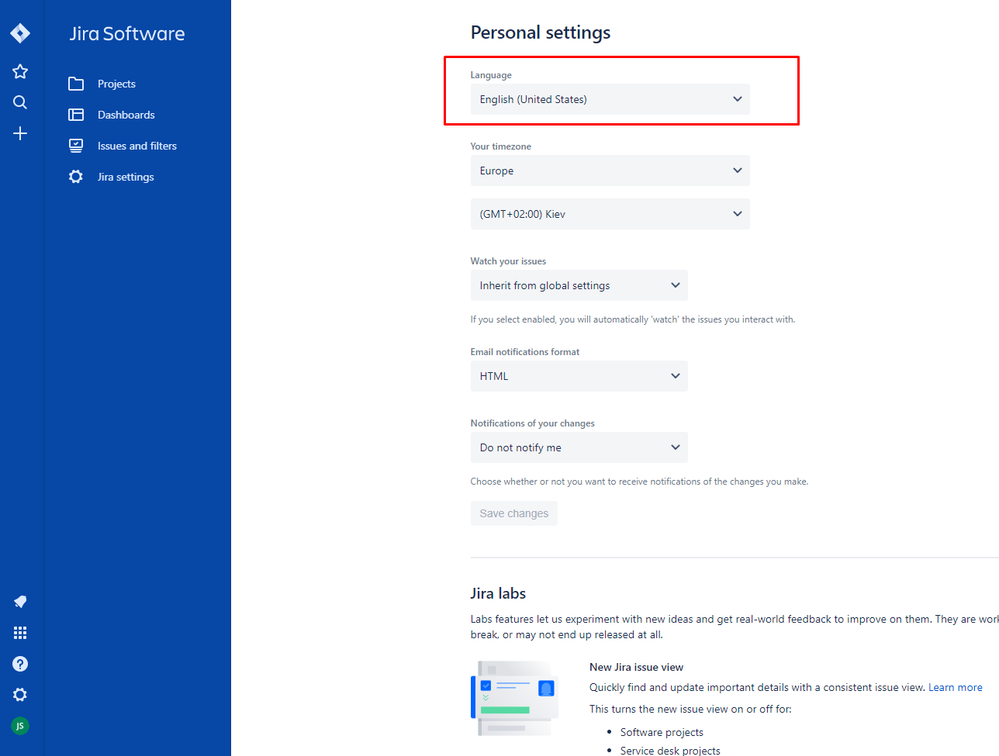Open the Watch your issues dropdown

coord(579,285)
